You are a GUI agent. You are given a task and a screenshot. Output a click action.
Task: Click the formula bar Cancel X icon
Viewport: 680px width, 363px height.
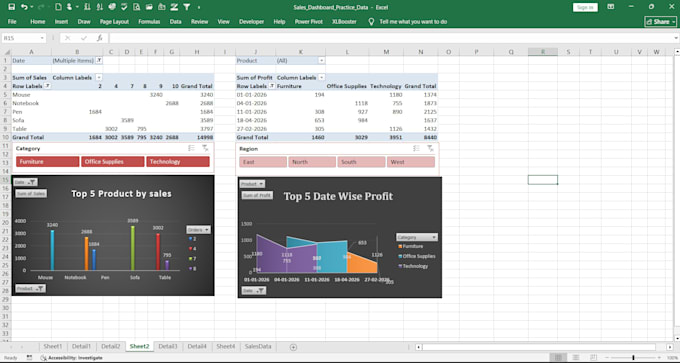68,38
